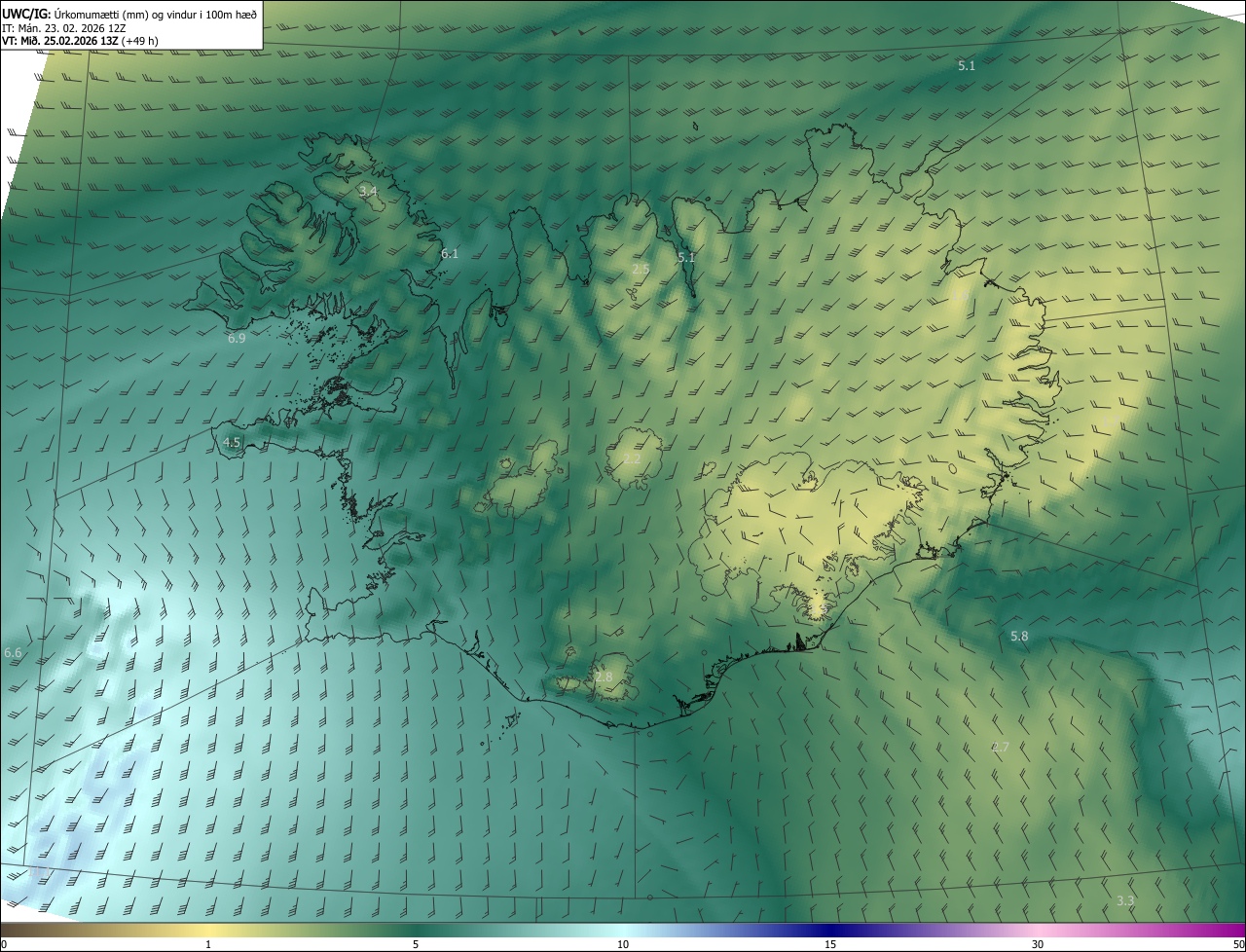Click the 4.5 value label
Image resolution: width=1246 pixels, height=952 pixels.
[232, 442]
